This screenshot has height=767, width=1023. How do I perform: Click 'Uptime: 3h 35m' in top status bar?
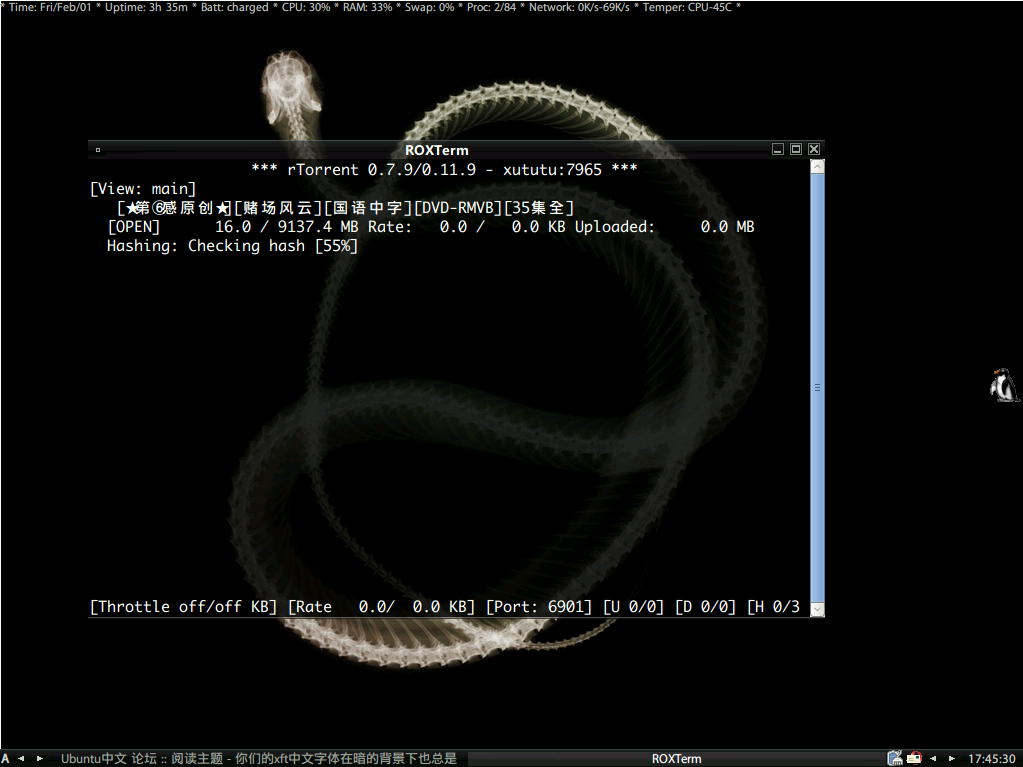coord(146,7)
